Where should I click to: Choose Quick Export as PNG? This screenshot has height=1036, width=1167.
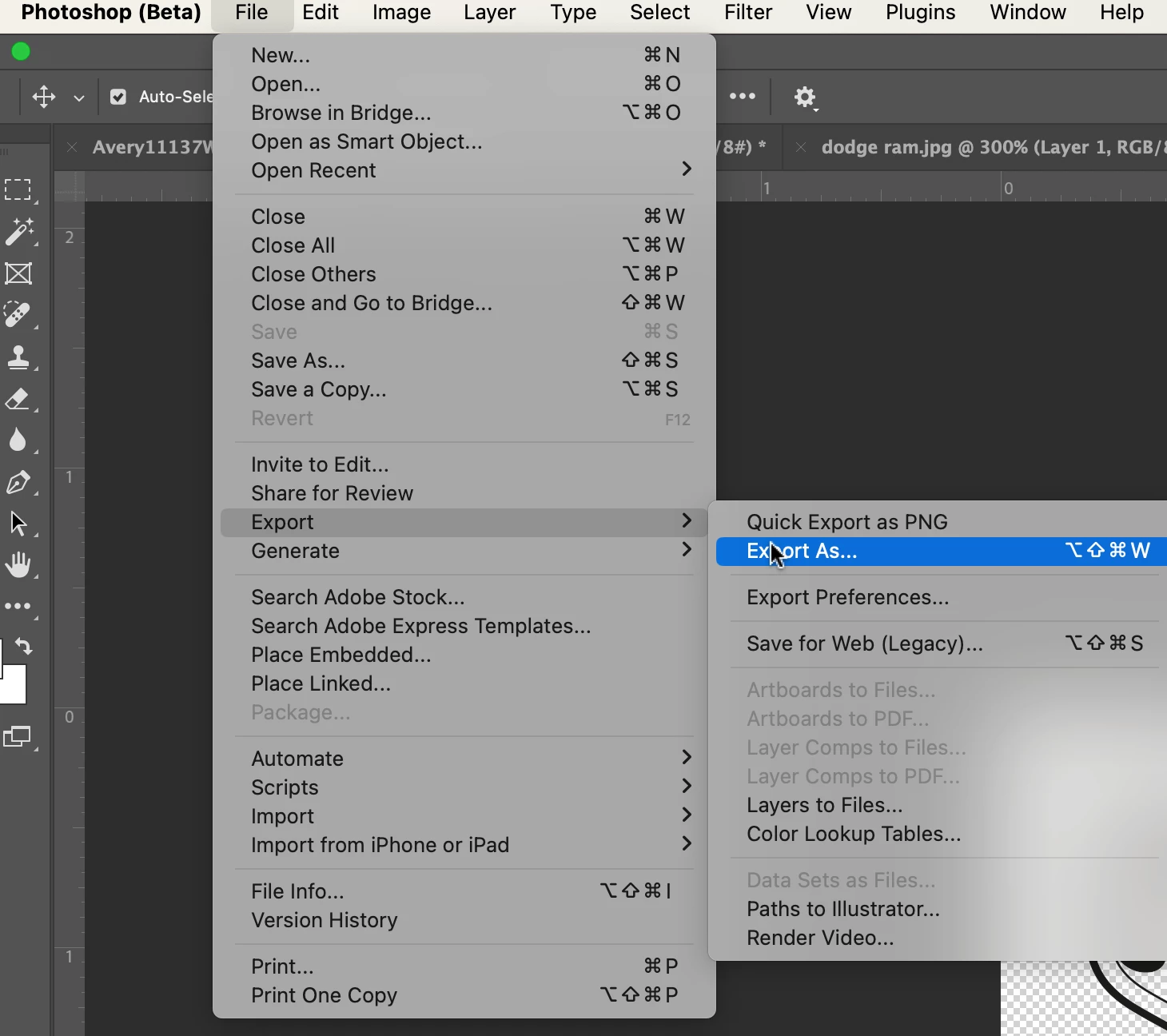(942, 522)
